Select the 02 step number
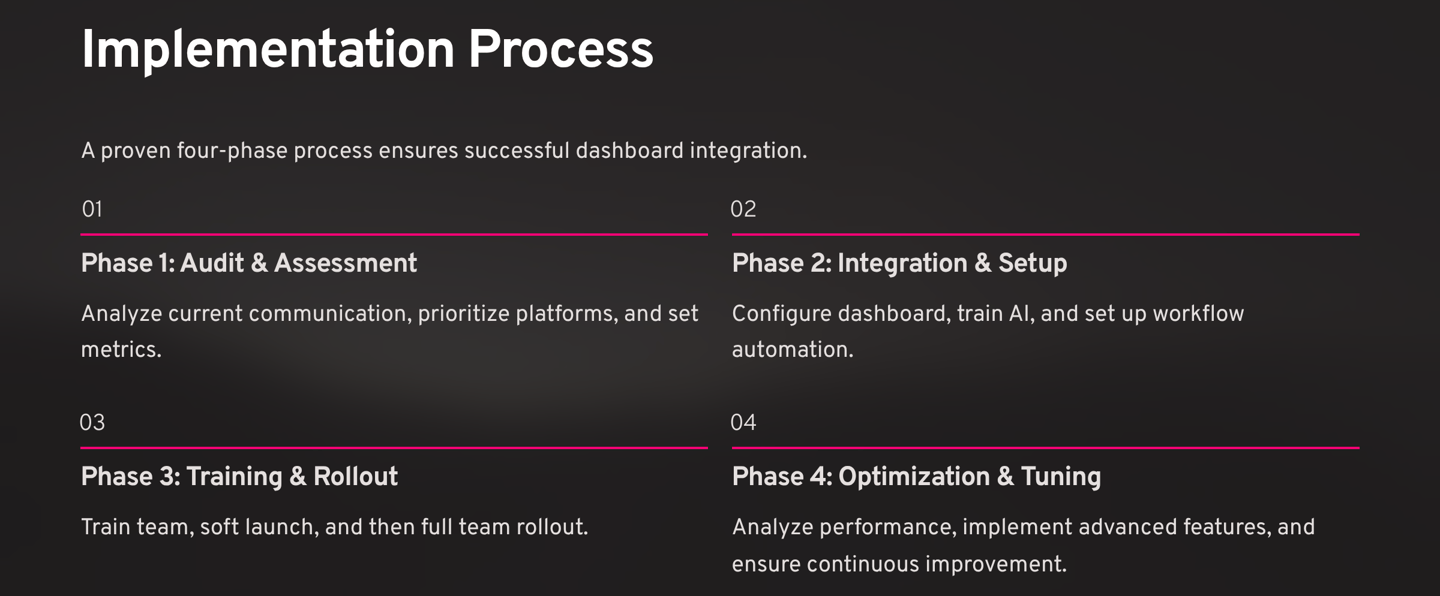 click(743, 209)
